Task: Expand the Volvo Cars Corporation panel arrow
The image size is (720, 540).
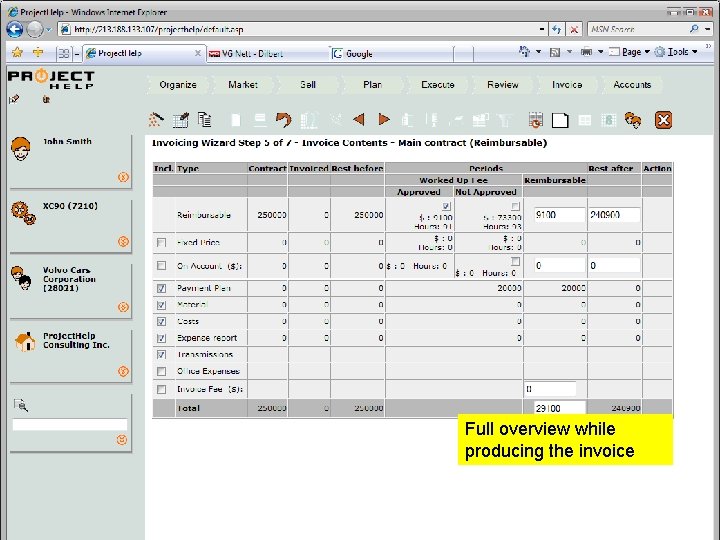Action: (x=123, y=307)
